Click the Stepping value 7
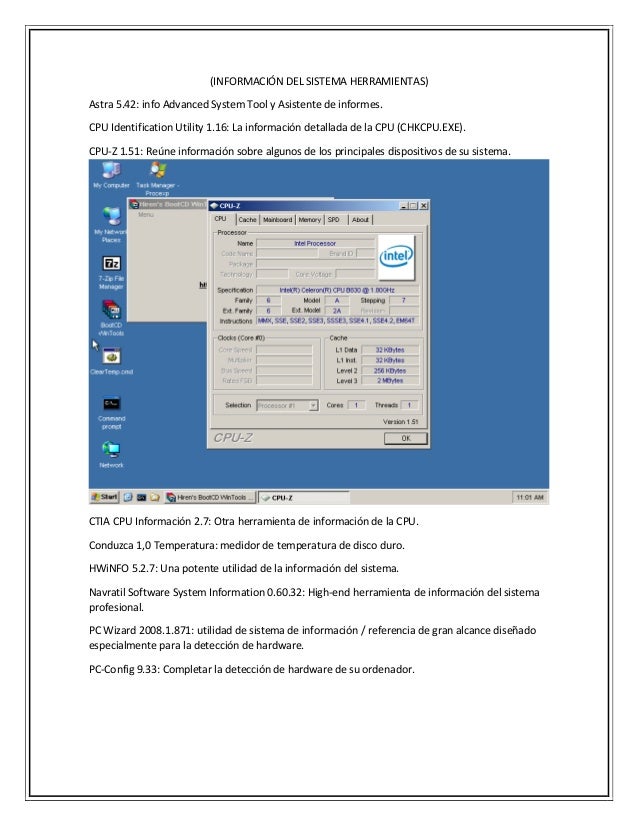 404,300
